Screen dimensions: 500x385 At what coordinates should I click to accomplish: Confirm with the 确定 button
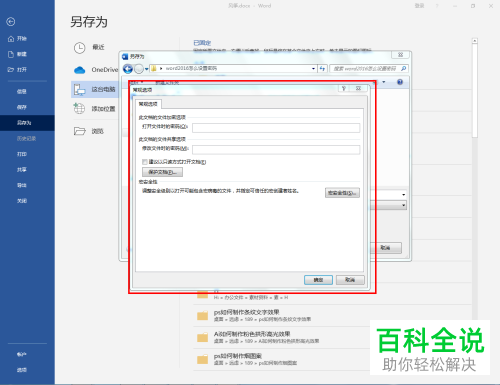click(318, 280)
